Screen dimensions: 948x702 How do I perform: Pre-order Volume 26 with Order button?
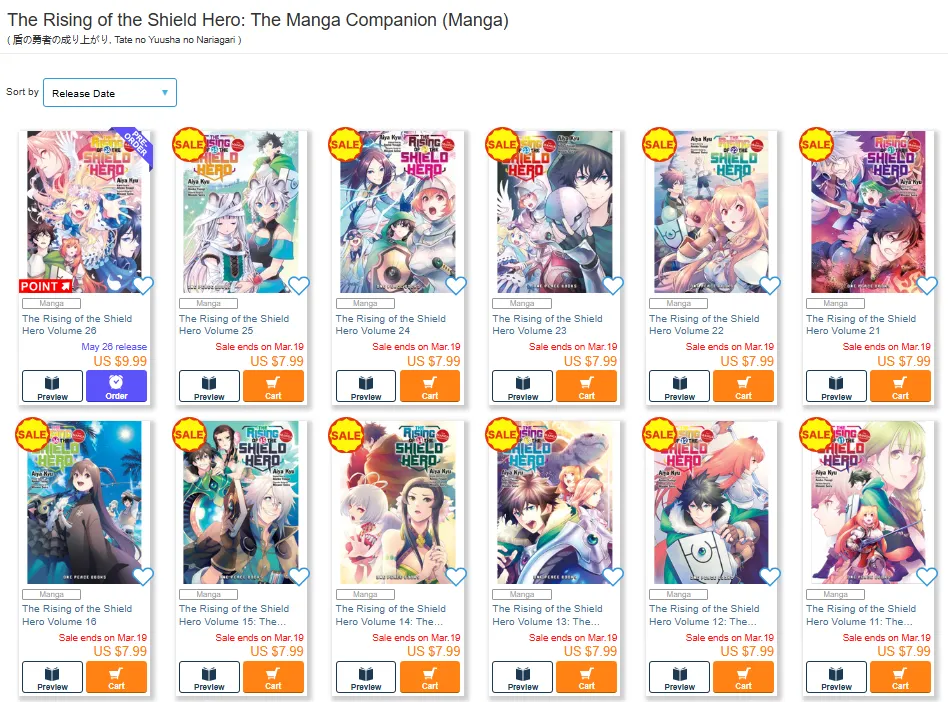[x=116, y=386]
